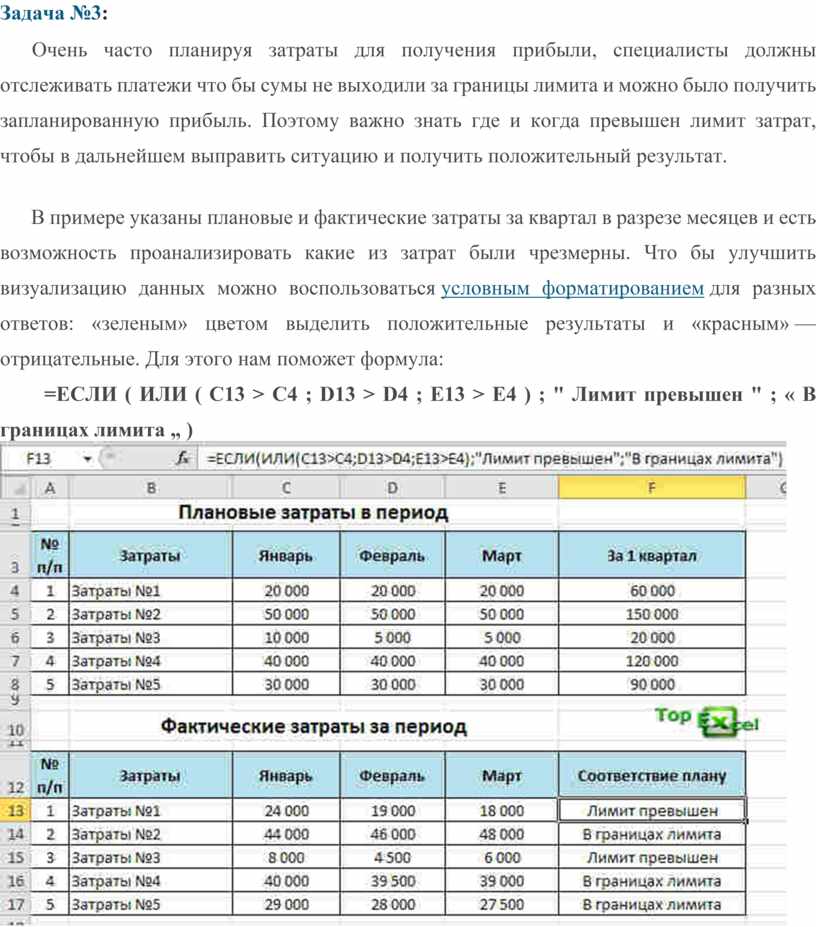Select column D header
The image size is (816, 927).
tap(393, 488)
